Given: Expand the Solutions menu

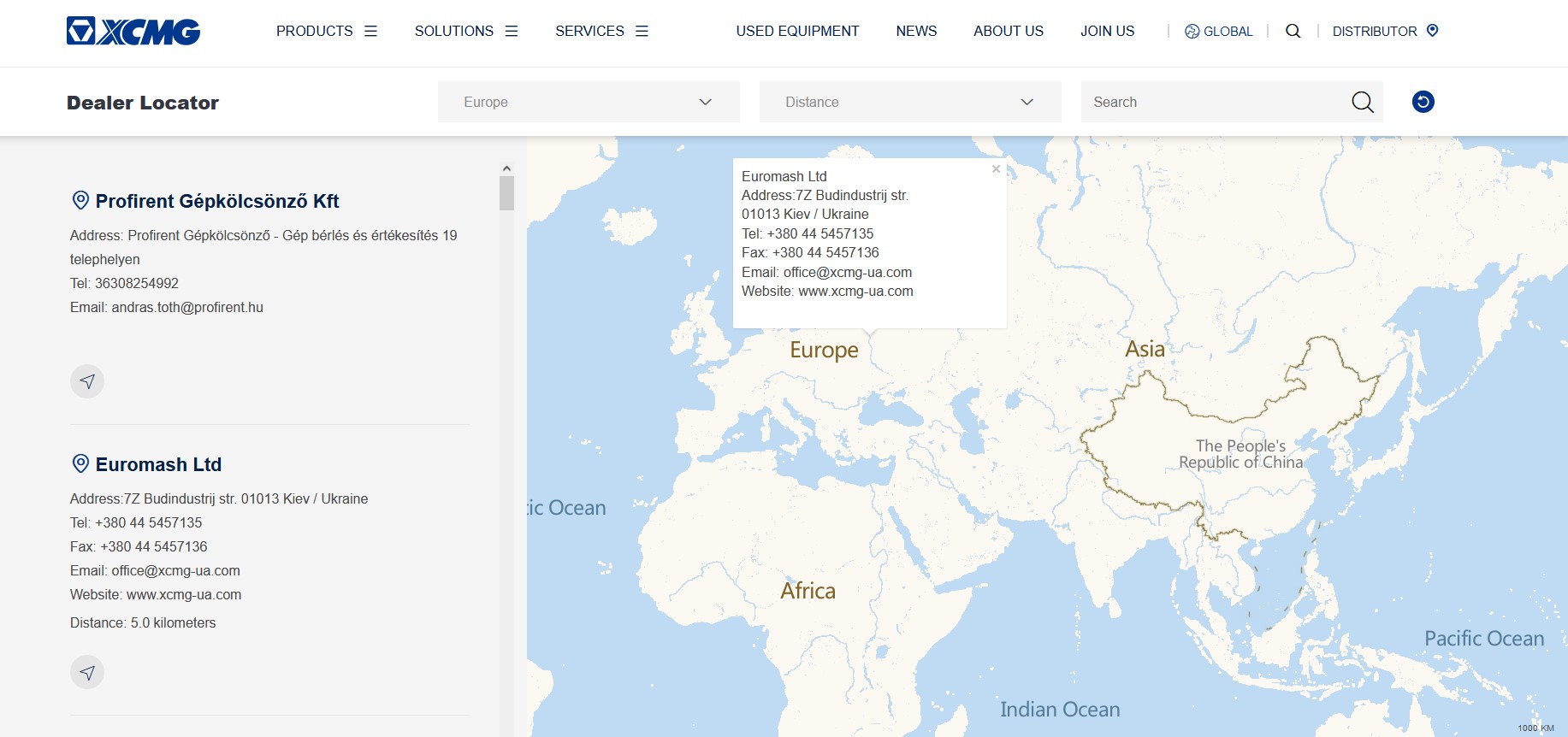Looking at the screenshot, I should pos(465,31).
